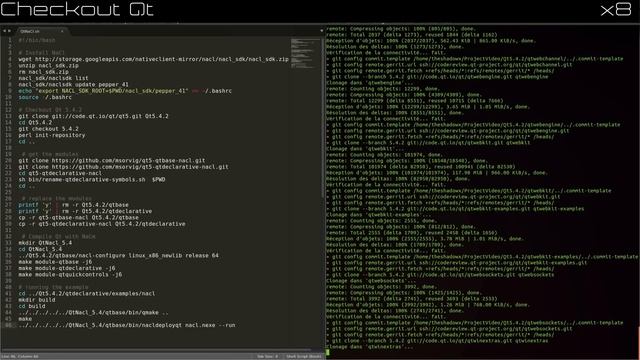Click the 'make module-qtquickcontrols -j6' line
This screenshot has height=360, width=640.
[x=70, y=275]
